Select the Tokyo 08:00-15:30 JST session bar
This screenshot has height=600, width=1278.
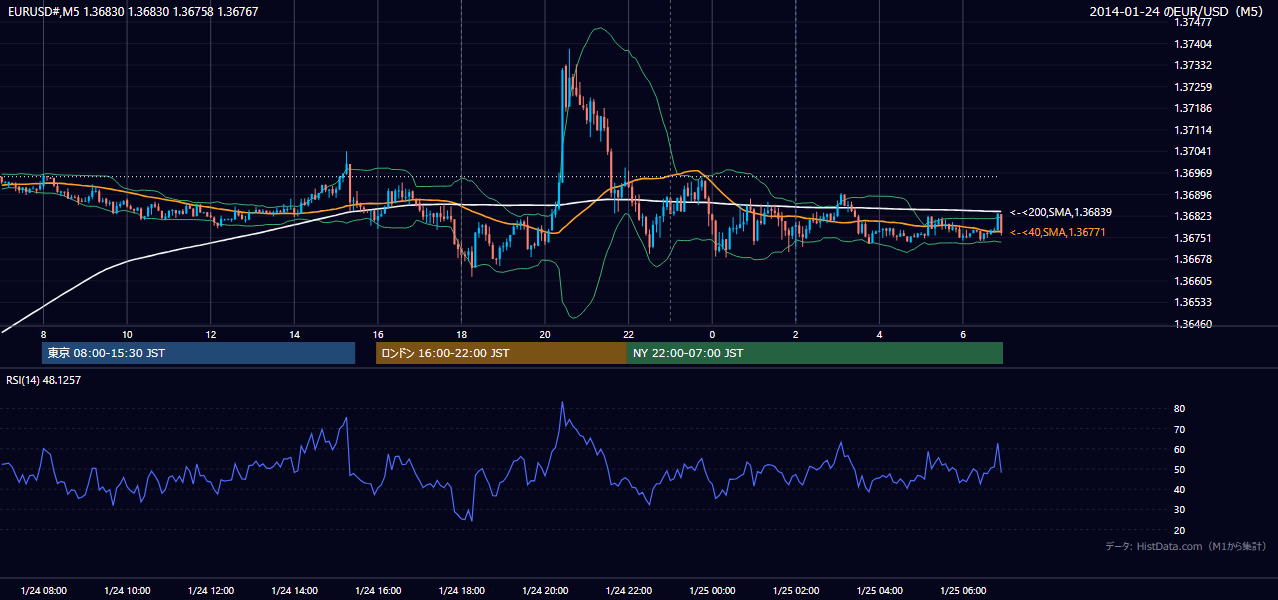tap(198, 353)
